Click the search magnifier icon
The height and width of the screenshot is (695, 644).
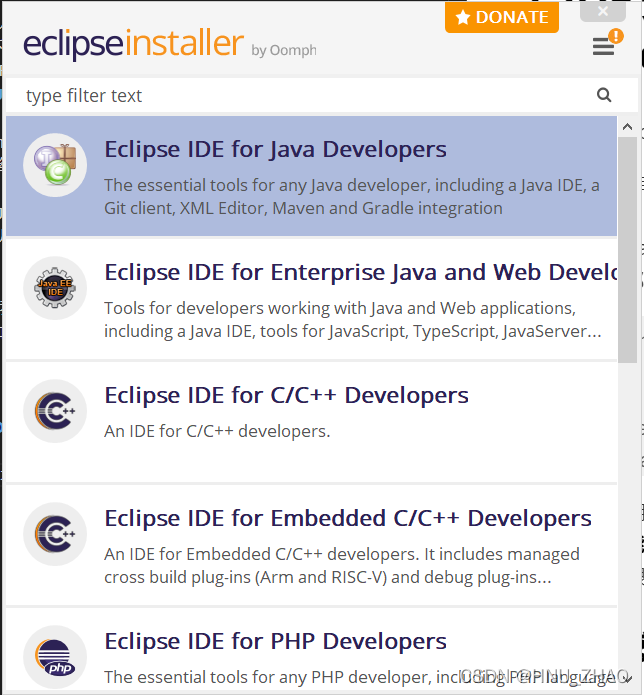pos(604,95)
